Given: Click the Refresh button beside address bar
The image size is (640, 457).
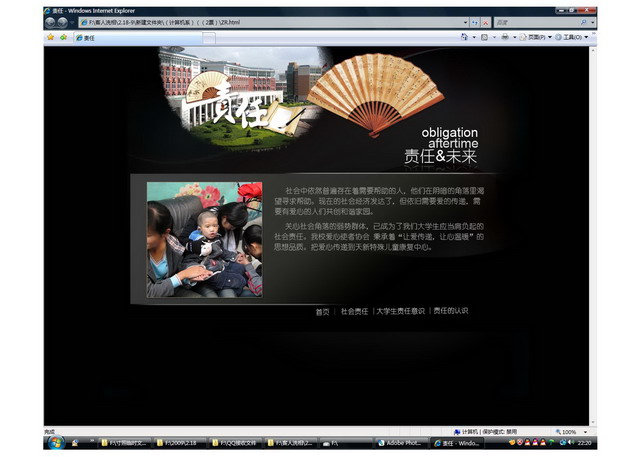Looking at the screenshot, I should (x=474, y=22).
